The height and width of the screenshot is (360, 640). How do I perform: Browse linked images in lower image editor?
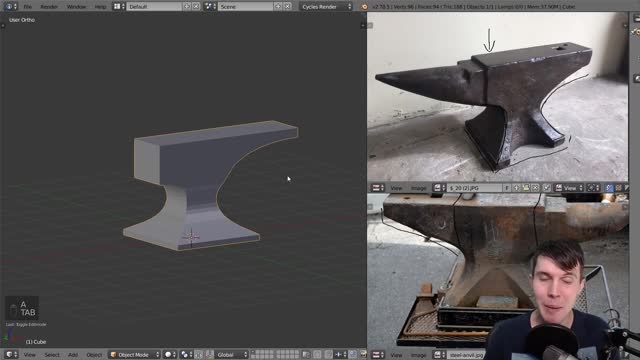(x=439, y=355)
